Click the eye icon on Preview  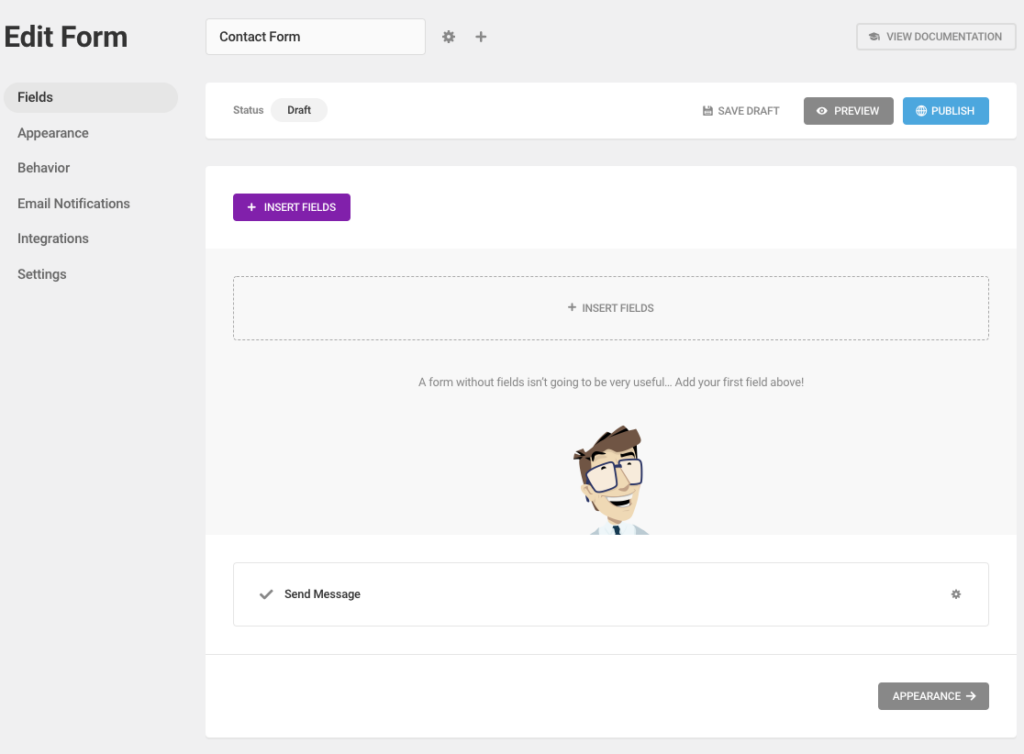pos(822,111)
